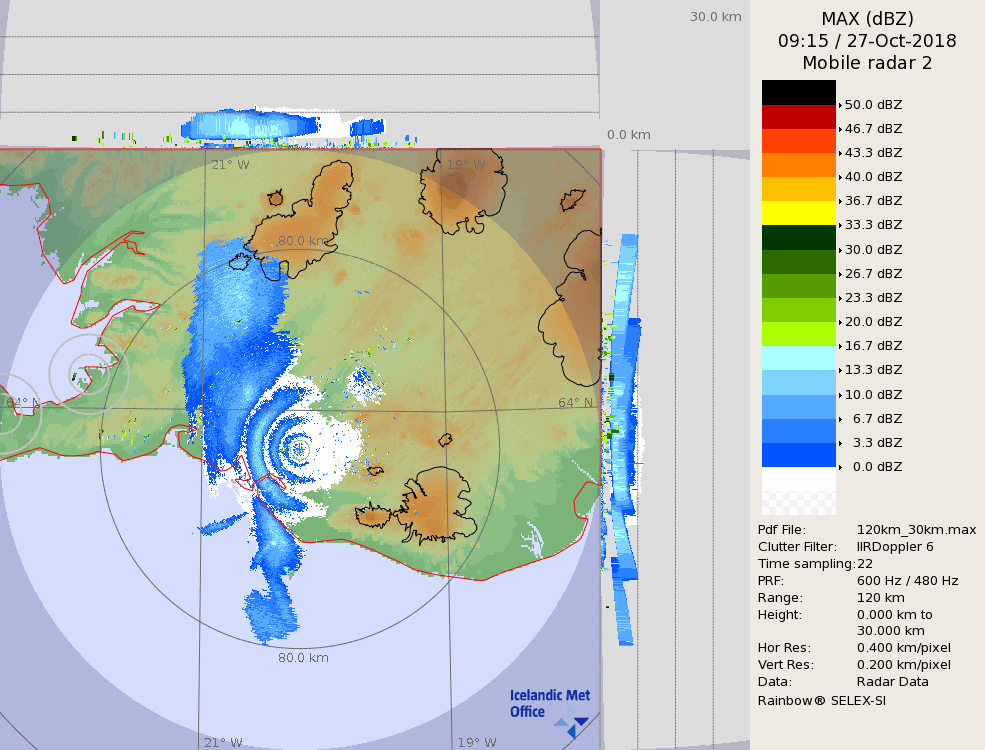Image resolution: width=985 pixels, height=750 pixels.
Task: Select the orange 40.0 dBZ color swatch
Action: point(798,165)
